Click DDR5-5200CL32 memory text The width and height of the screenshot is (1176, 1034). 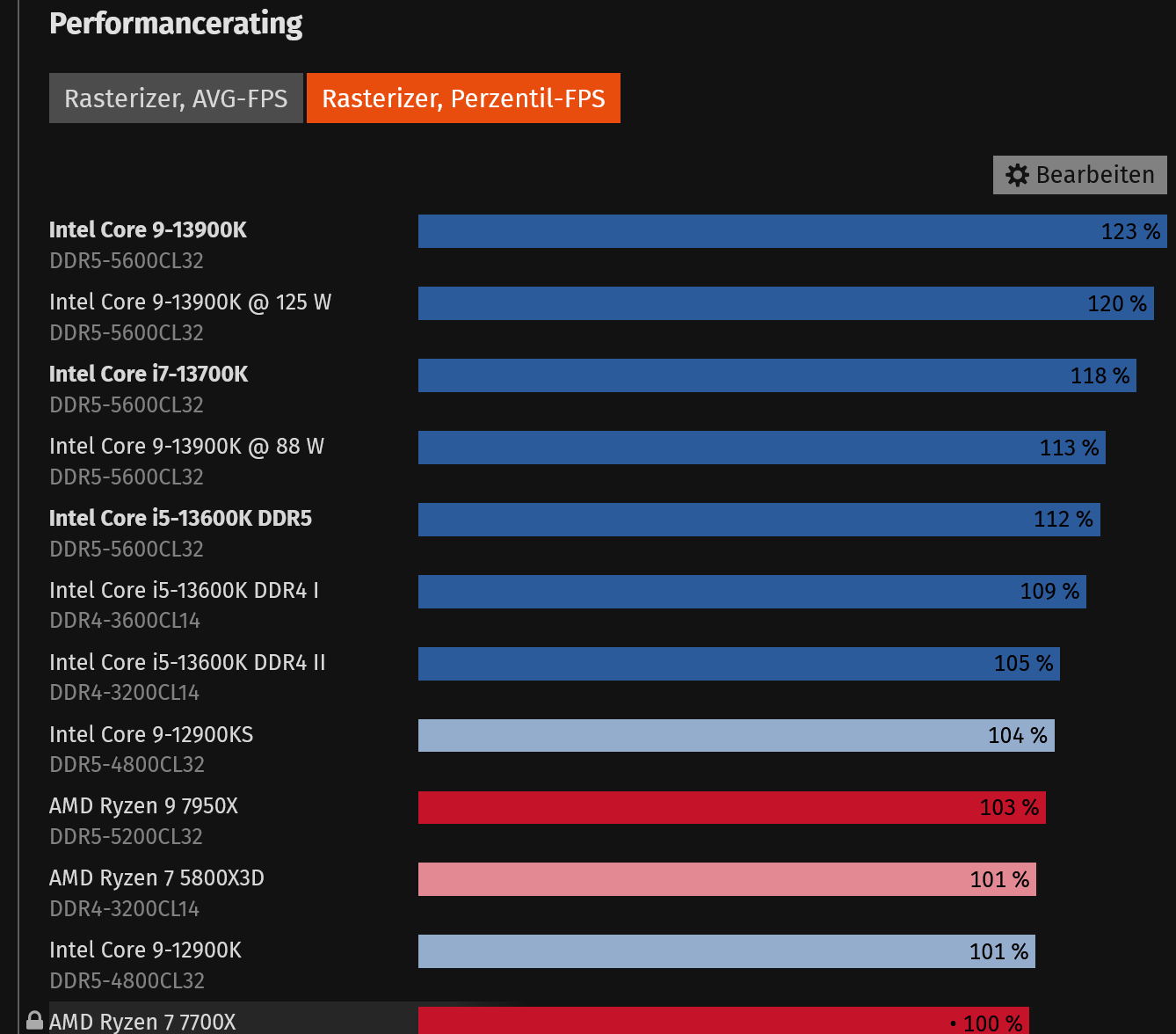pyautogui.click(x=127, y=837)
